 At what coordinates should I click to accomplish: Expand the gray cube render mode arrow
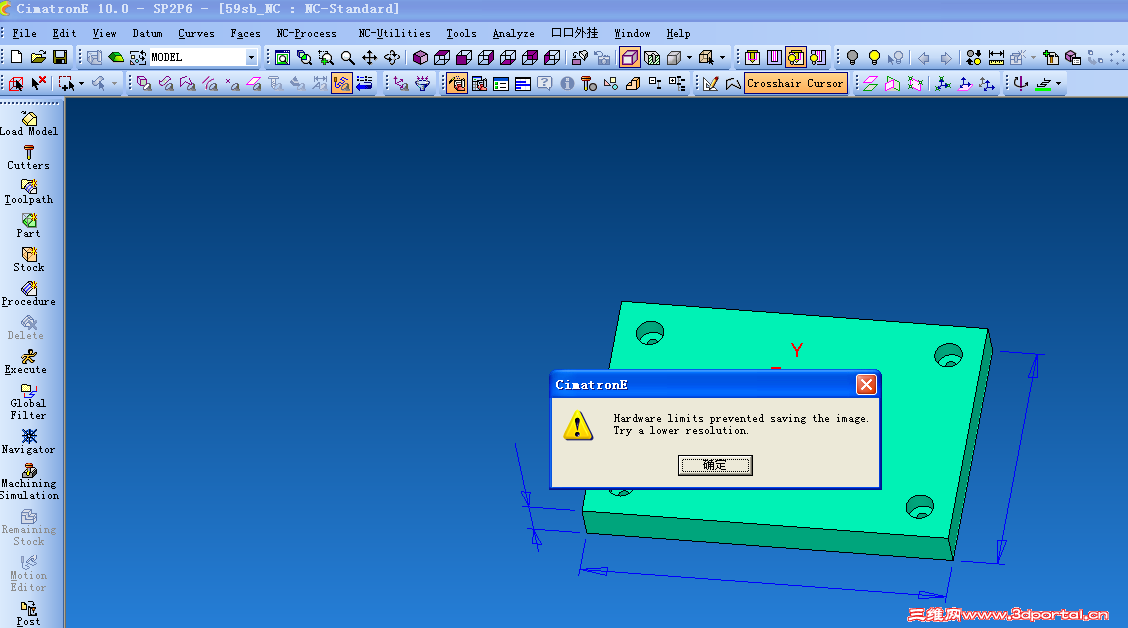[689, 58]
